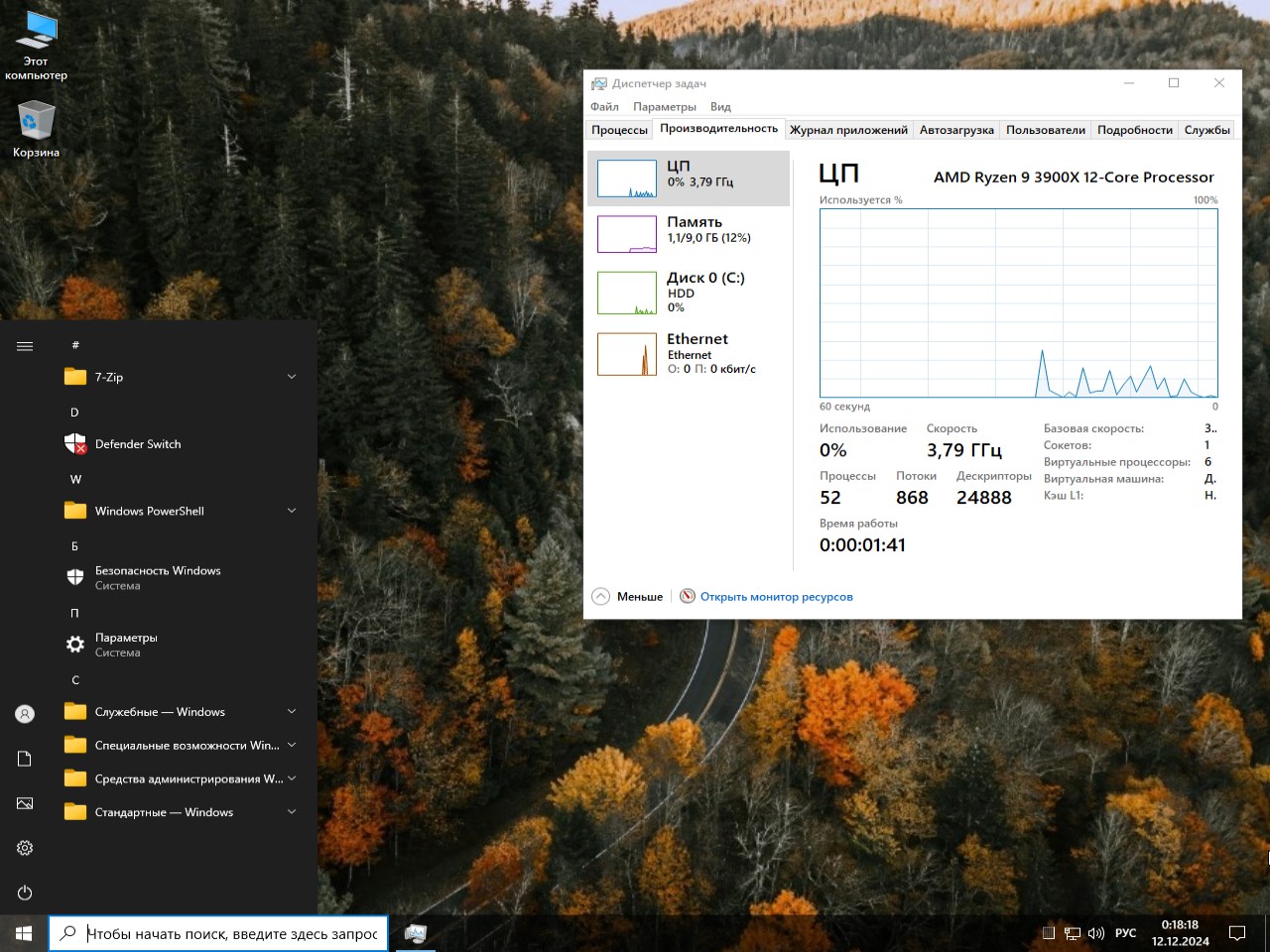Open the Этот компьютер desktop icon
The width and height of the screenshot is (1270, 952).
tap(36, 47)
